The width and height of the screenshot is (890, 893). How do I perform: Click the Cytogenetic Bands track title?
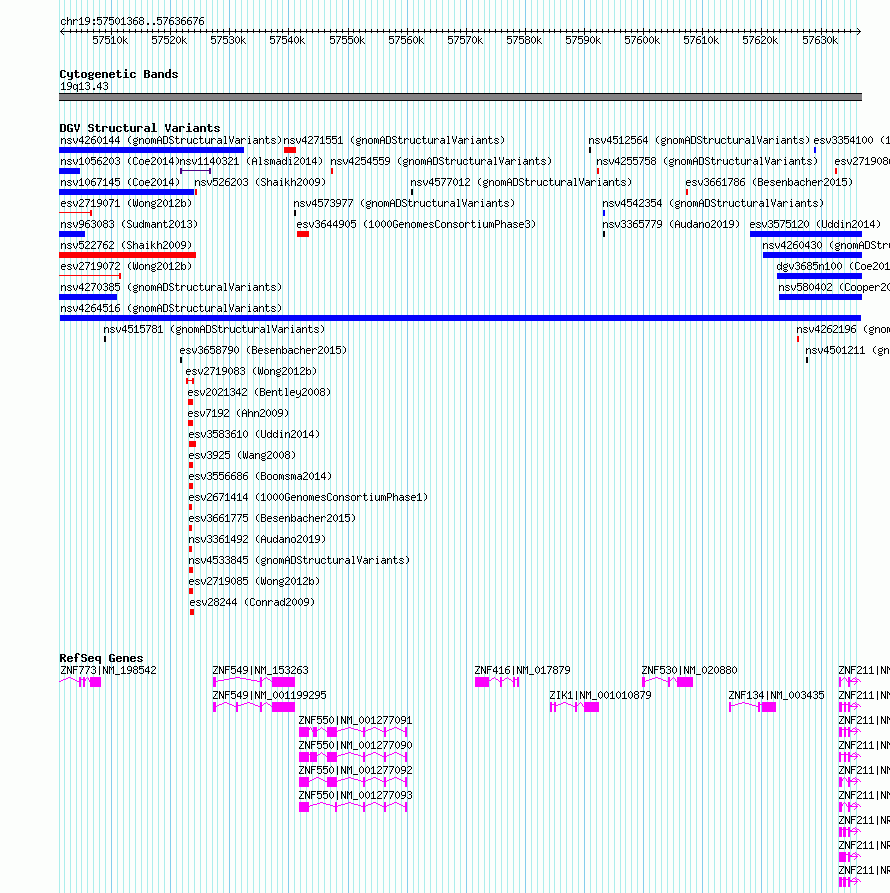click(118, 74)
